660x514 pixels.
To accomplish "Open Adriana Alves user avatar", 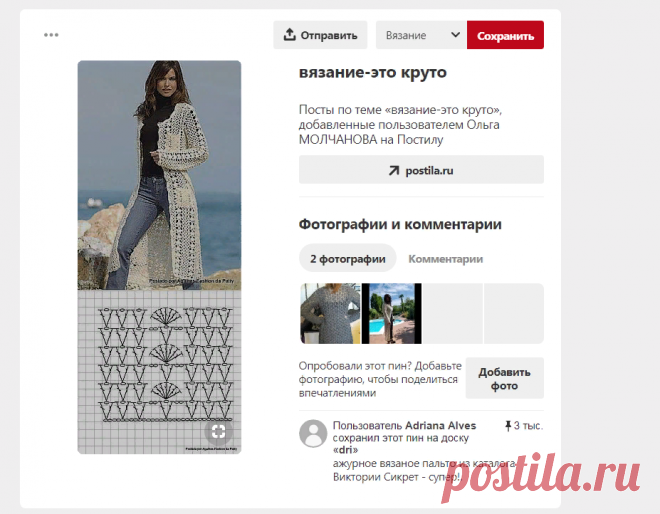I will 313,434.
